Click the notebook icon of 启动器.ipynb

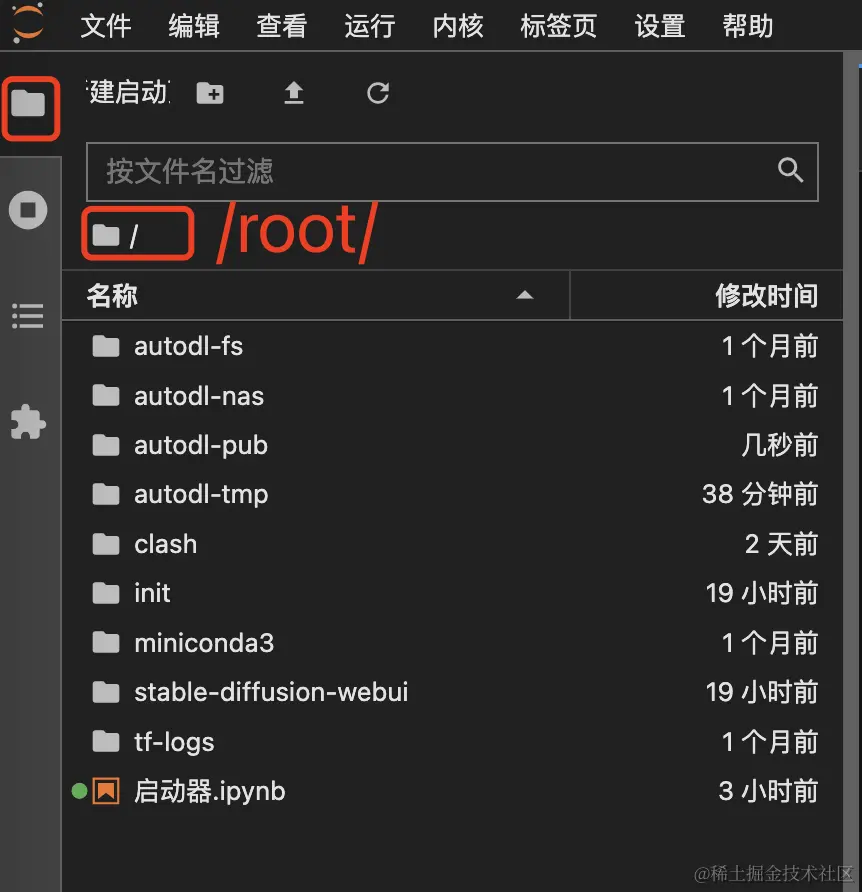point(106,791)
